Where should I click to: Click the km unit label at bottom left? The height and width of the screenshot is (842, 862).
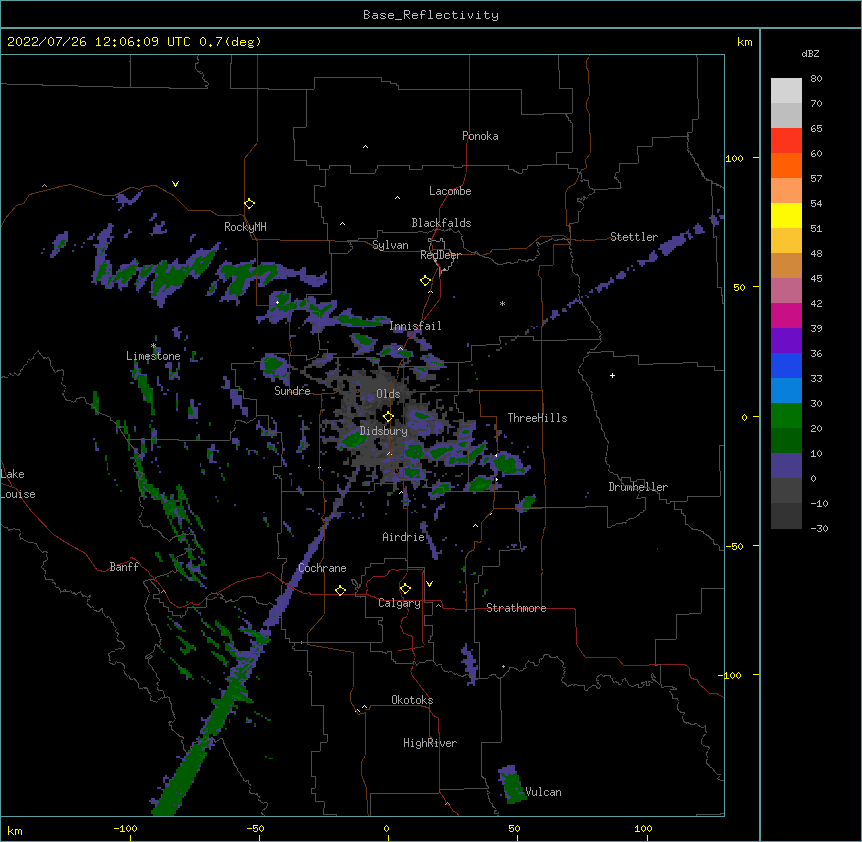click(15, 831)
